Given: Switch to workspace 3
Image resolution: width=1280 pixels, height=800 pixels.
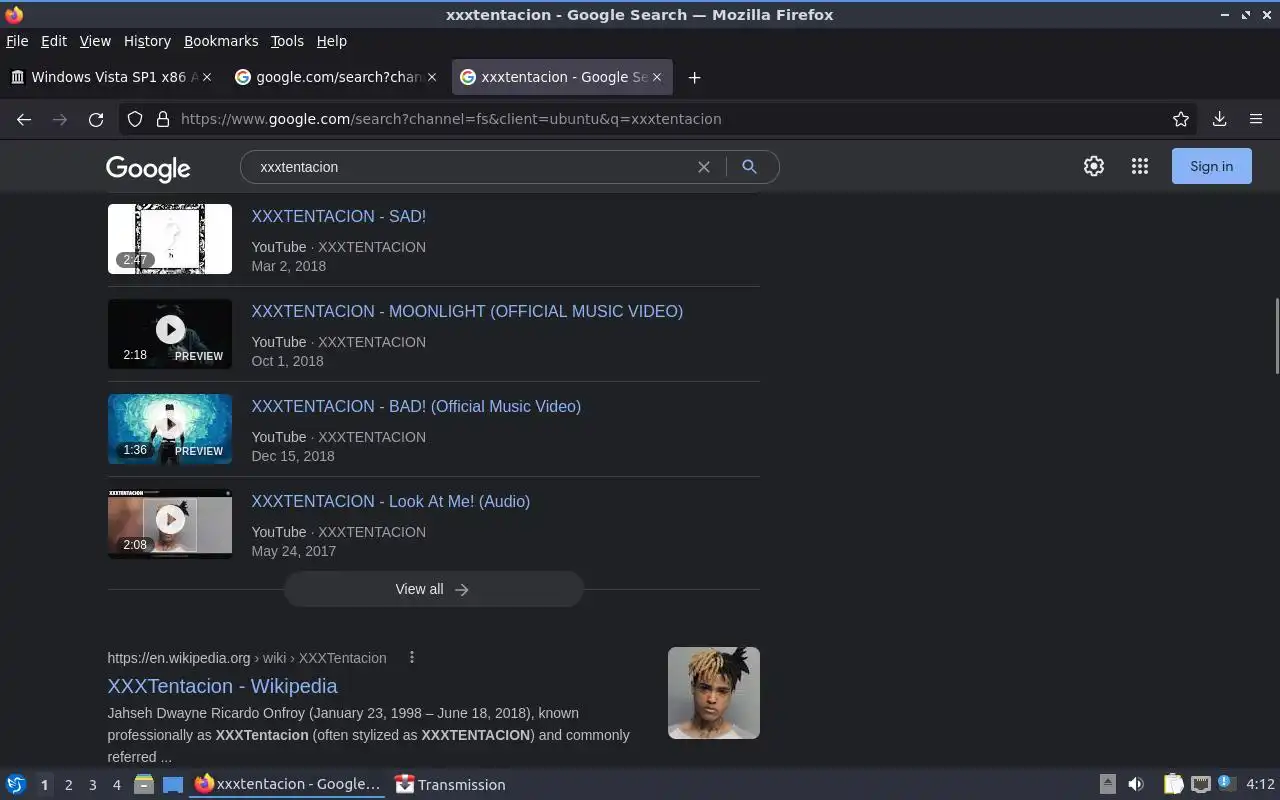Looking at the screenshot, I should [93, 785].
